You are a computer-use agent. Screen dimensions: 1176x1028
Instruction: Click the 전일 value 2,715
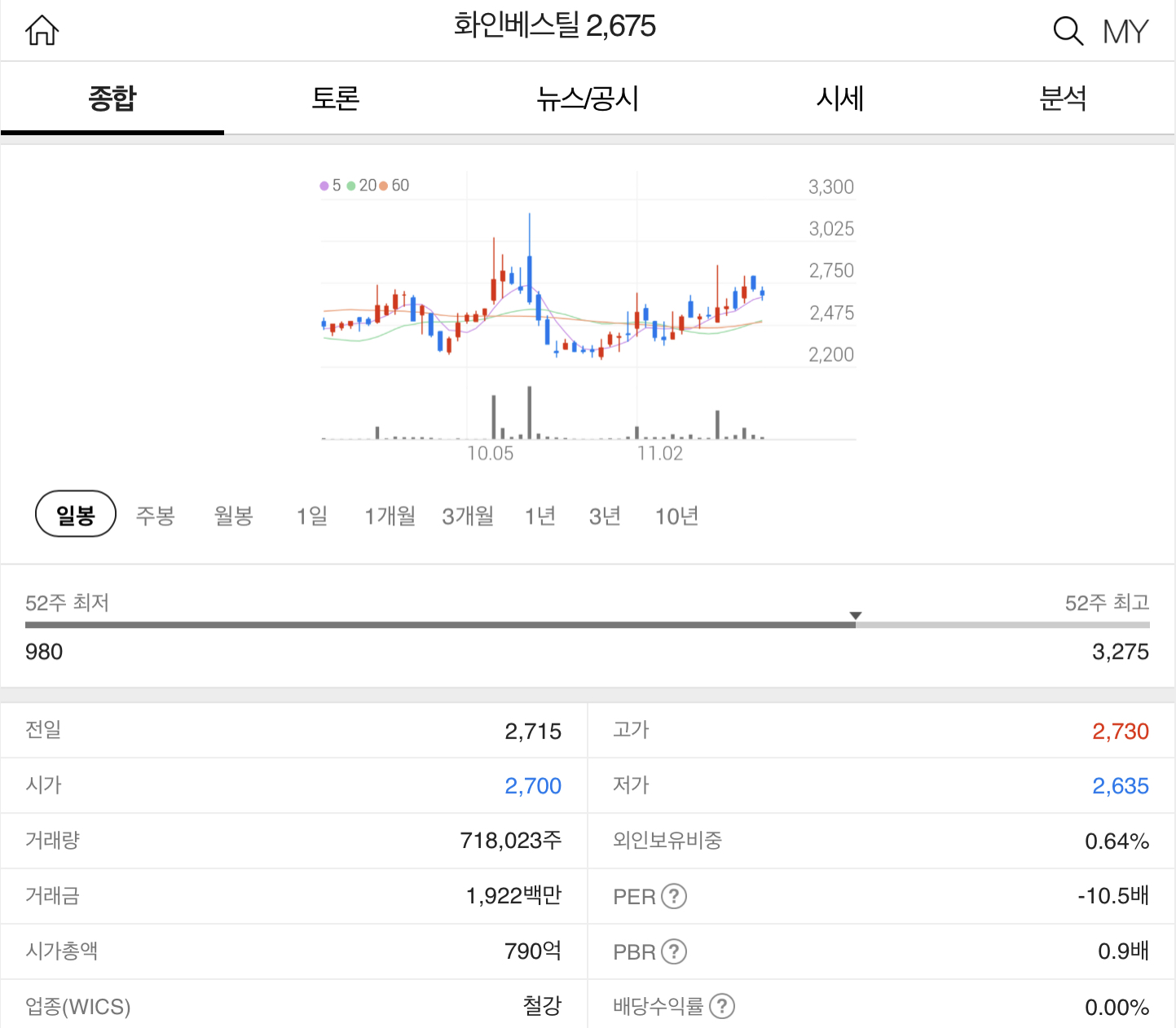(x=533, y=731)
